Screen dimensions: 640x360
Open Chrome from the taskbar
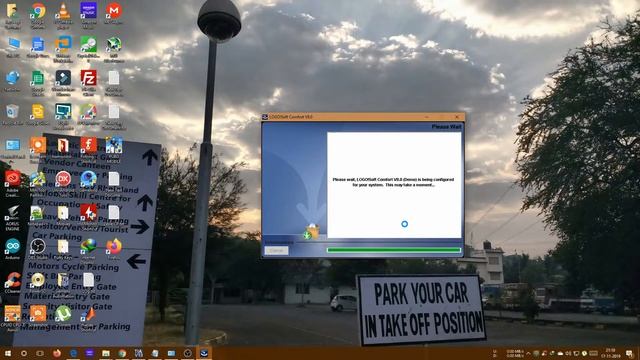[x=122, y=353]
